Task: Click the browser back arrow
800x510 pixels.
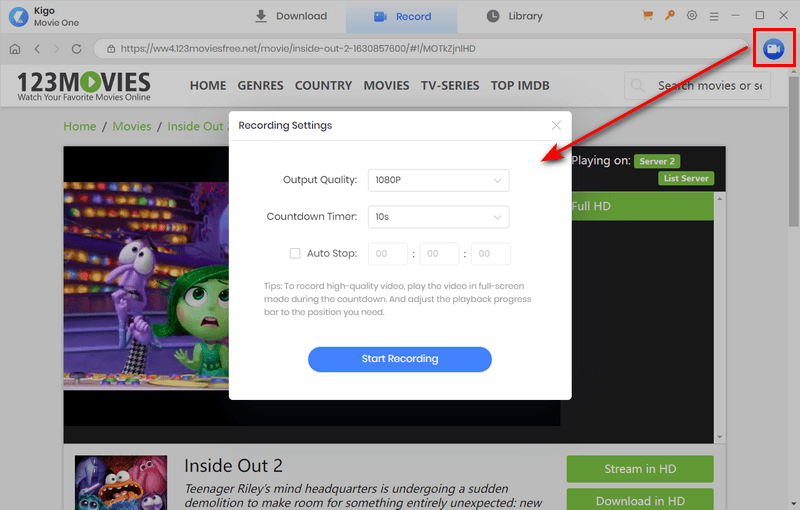Action: click(37, 49)
